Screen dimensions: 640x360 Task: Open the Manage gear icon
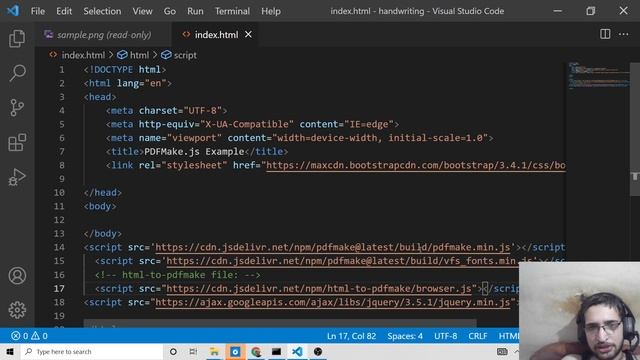(x=17, y=310)
